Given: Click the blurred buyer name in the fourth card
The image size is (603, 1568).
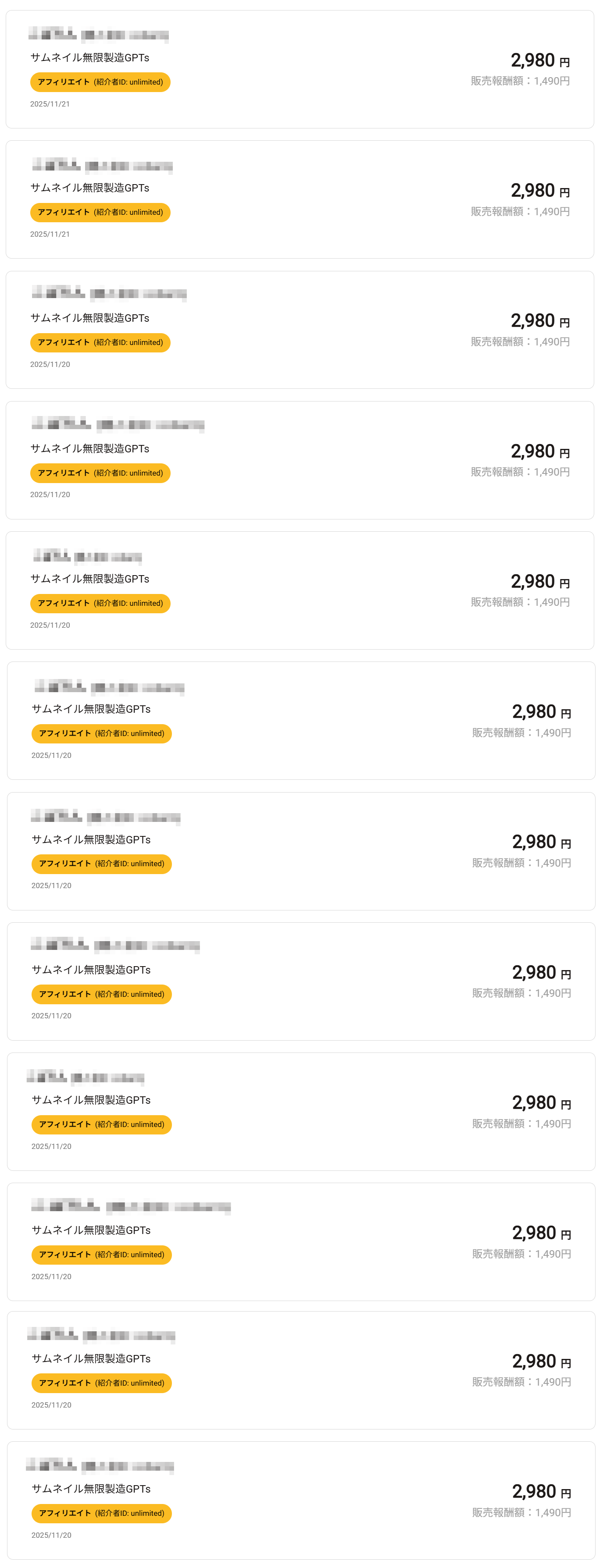Looking at the screenshot, I should click(118, 423).
